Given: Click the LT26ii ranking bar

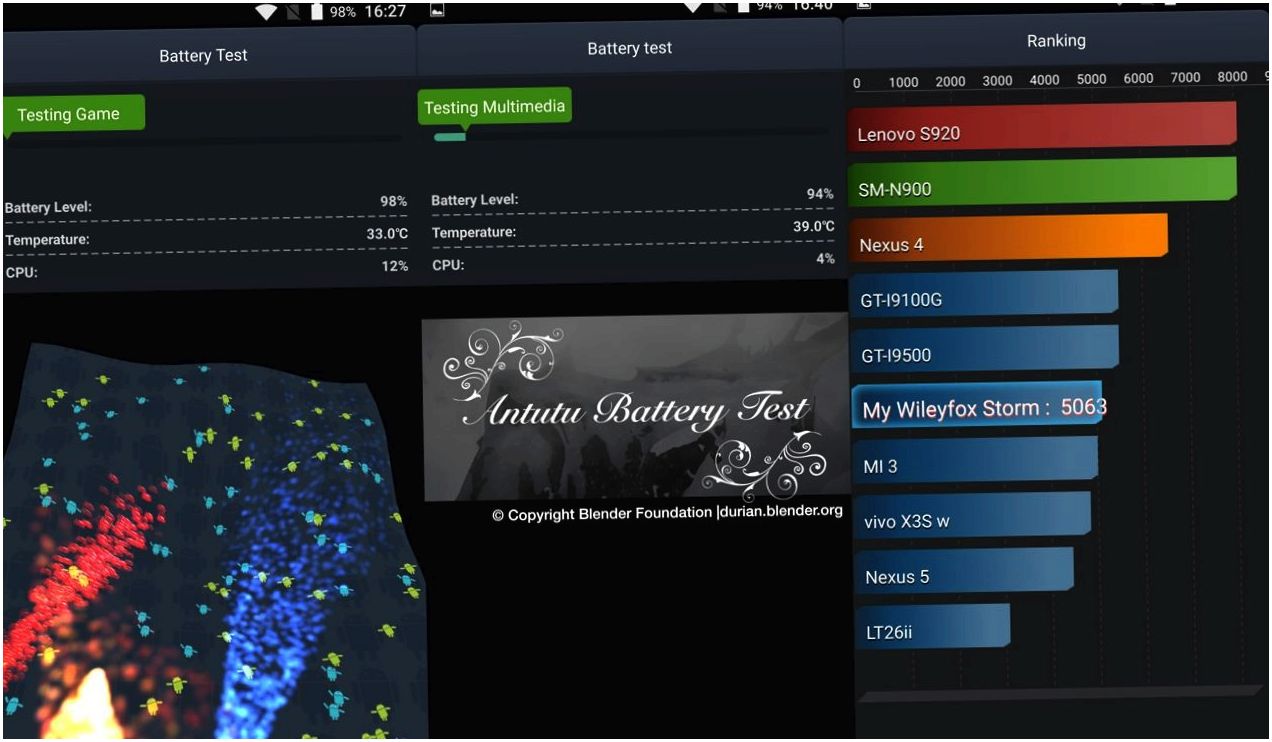Looking at the screenshot, I should [933, 627].
